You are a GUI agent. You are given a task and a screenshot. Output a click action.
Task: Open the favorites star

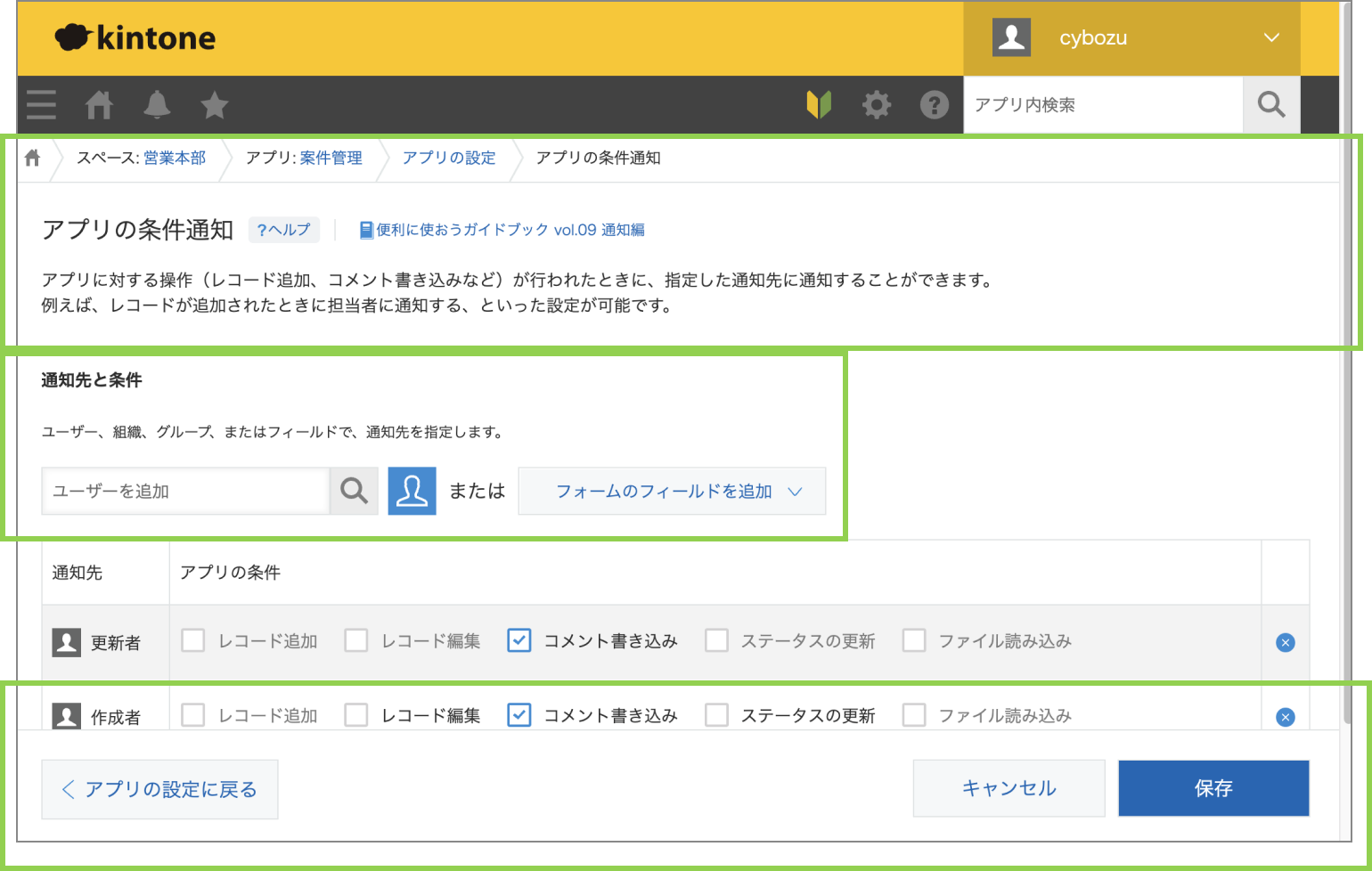[214, 105]
